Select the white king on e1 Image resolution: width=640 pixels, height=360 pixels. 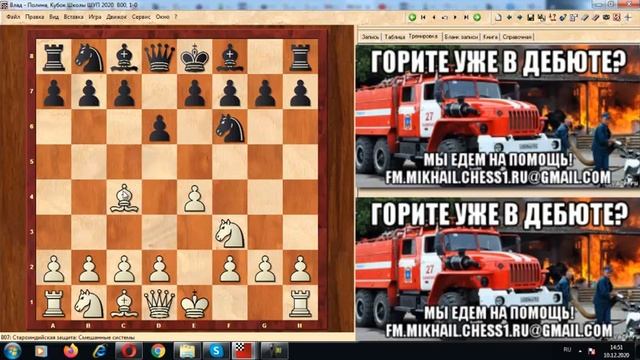point(195,303)
